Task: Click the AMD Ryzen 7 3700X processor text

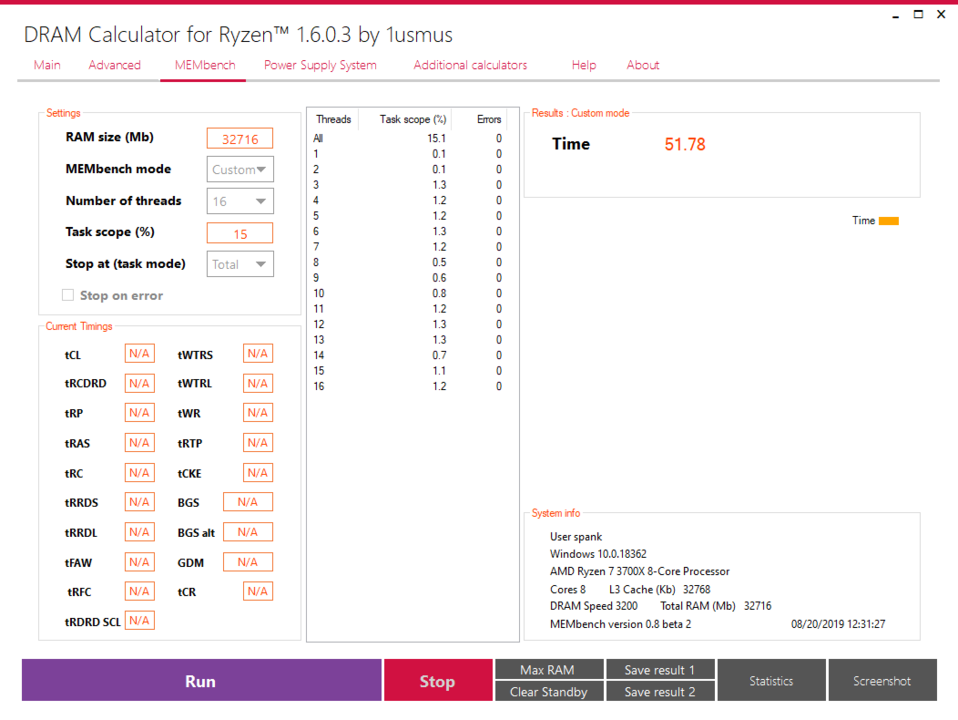Action: pyautogui.click(x=640, y=571)
